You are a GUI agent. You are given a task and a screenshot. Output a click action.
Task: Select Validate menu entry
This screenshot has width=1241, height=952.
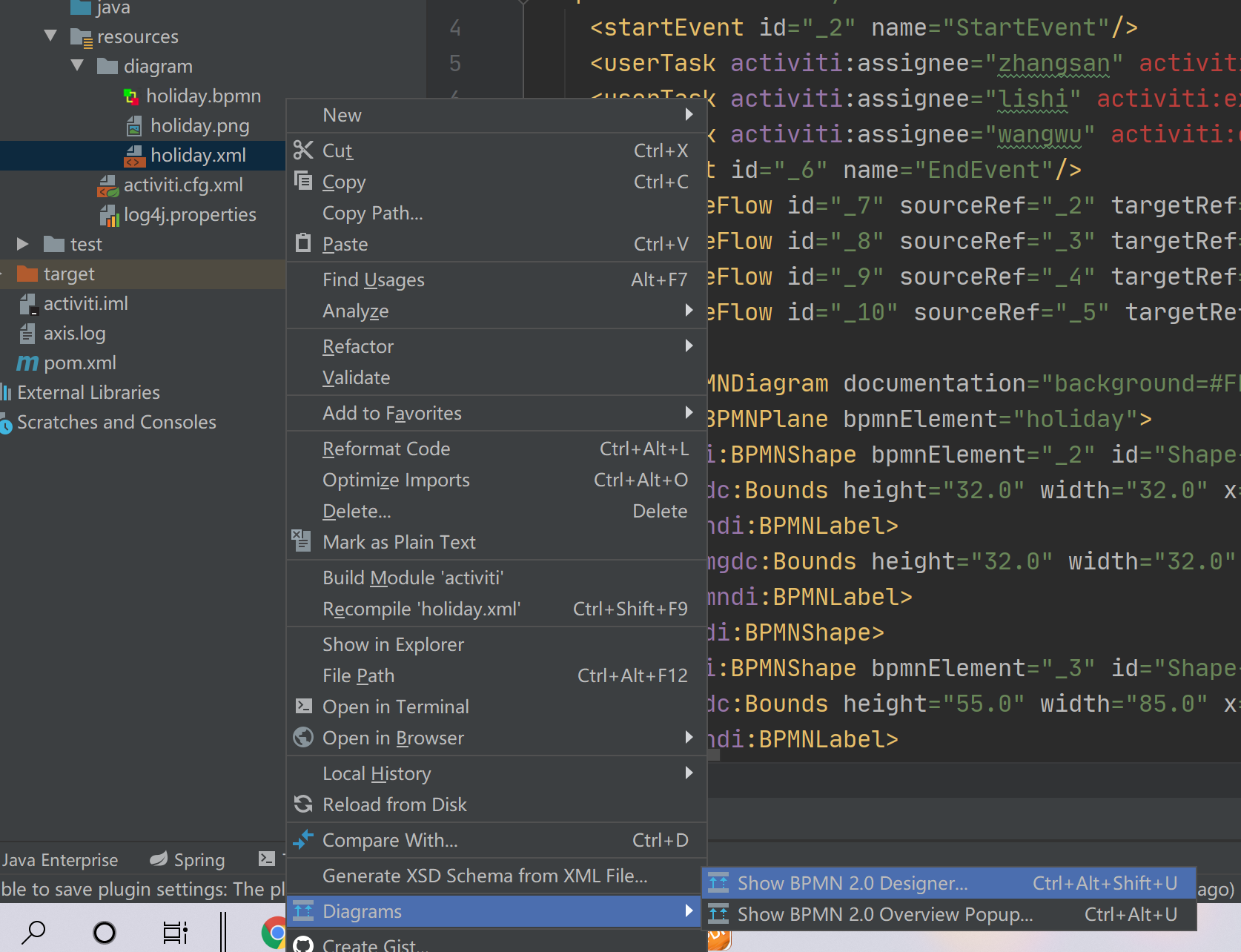pos(497,377)
